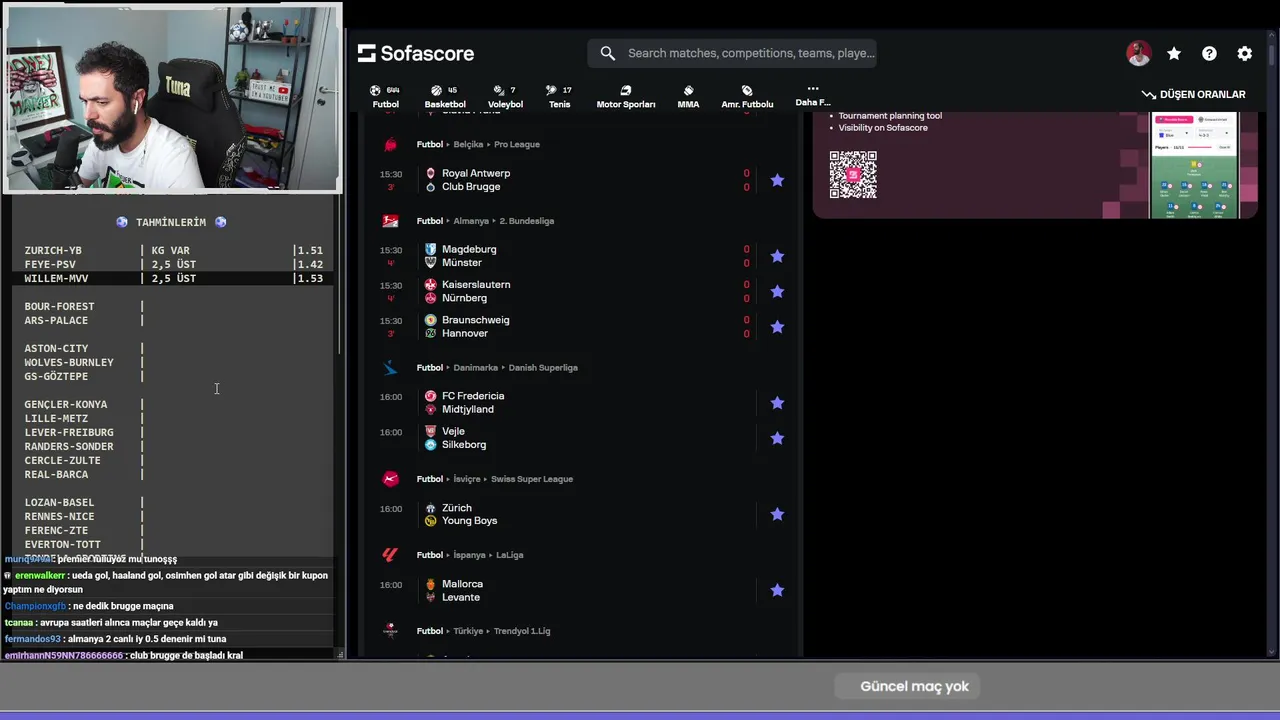This screenshot has height=720, width=1280.
Task: Click the app preview phone image in banner
Action: 1195,164
